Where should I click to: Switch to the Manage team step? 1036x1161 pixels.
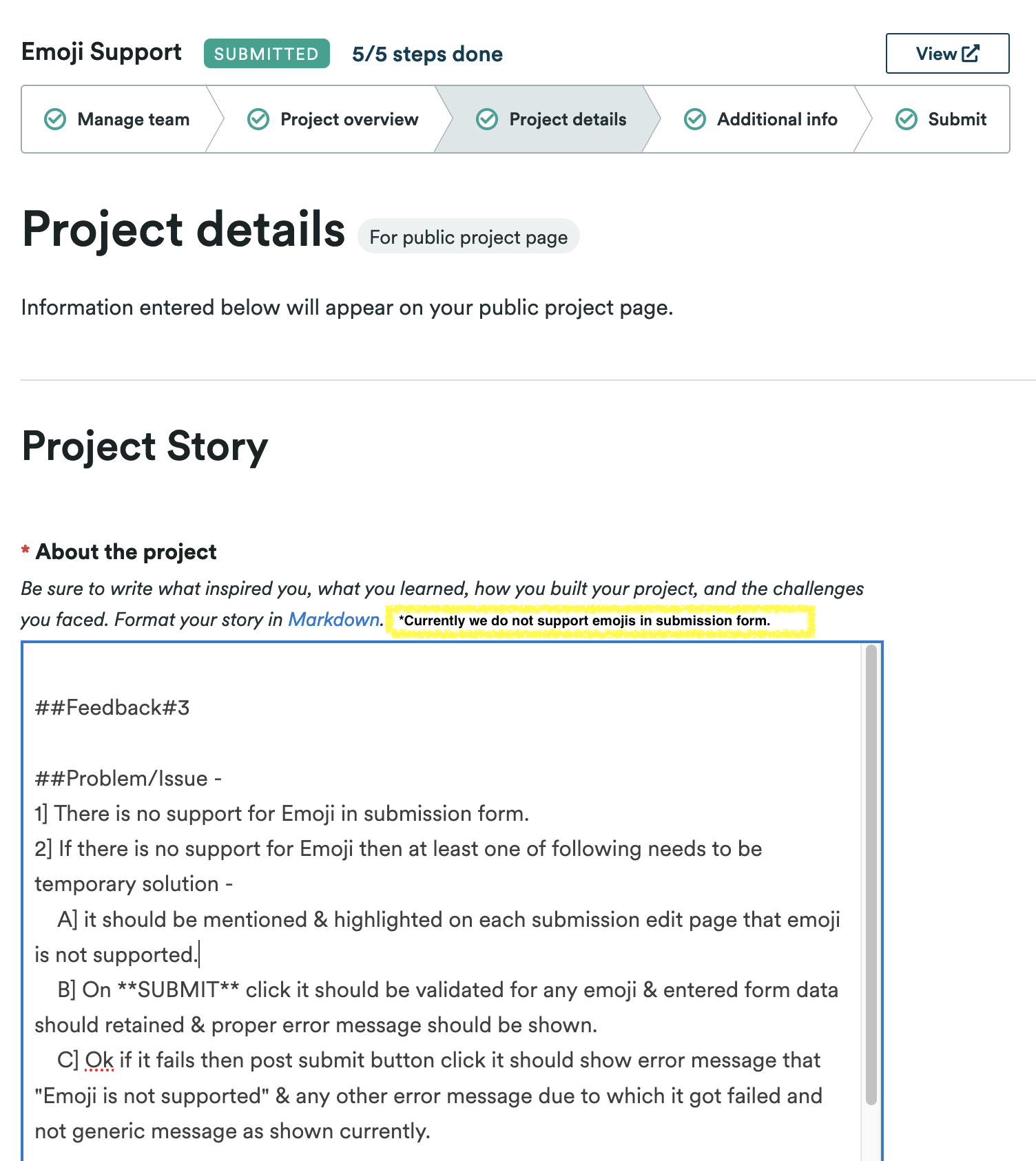pyautogui.click(x=133, y=119)
